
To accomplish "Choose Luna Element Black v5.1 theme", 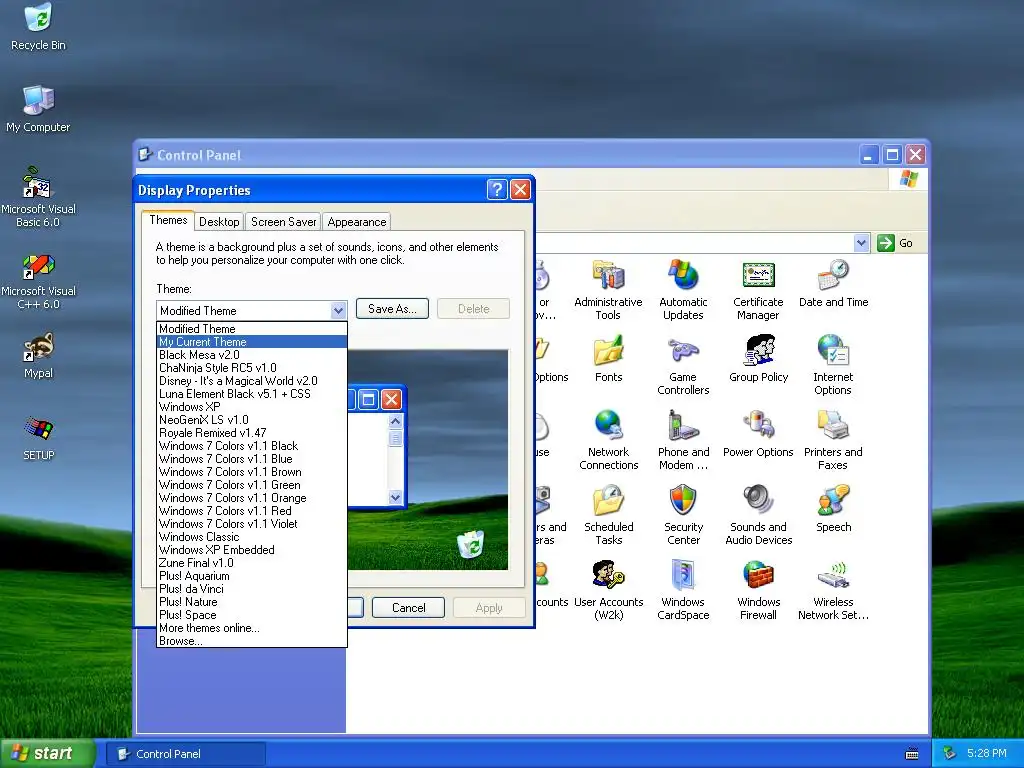I will click(251, 394).
